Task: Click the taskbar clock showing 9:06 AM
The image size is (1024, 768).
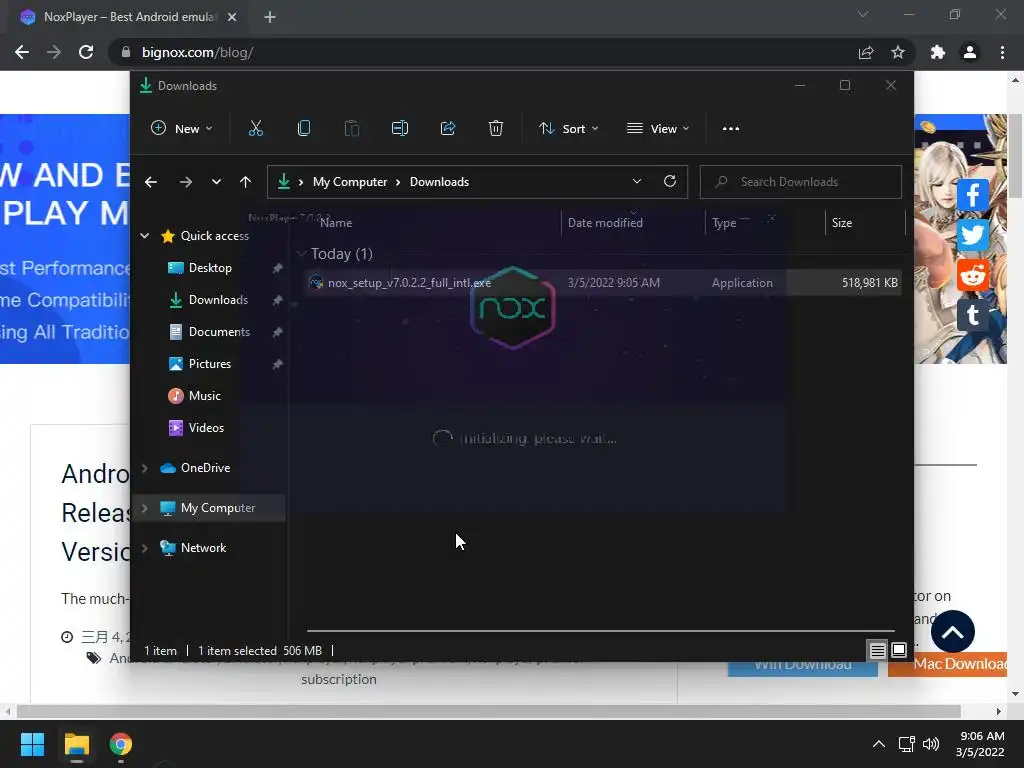Action: (x=980, y=744)
